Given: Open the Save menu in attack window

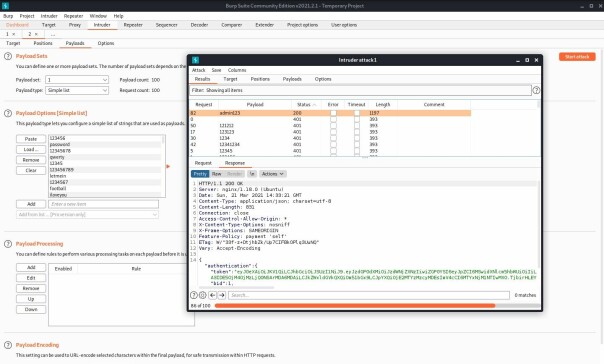Looking at the screenshot, I should coord(216,70).
